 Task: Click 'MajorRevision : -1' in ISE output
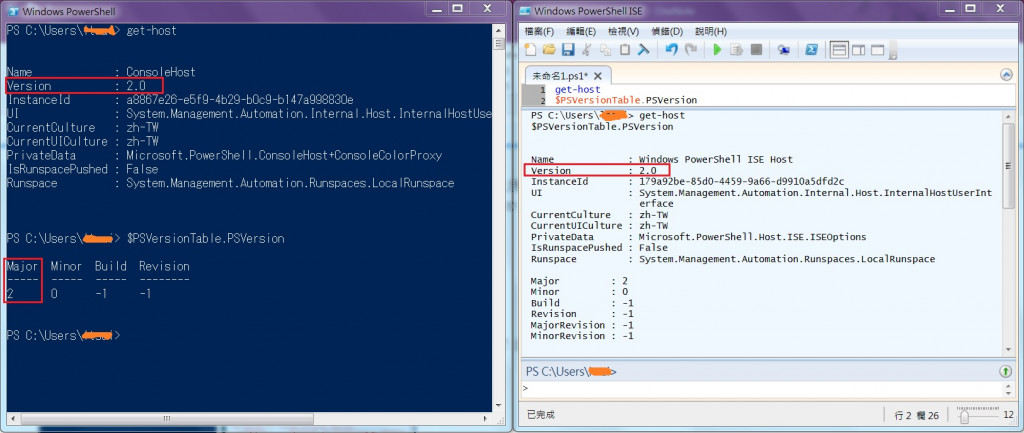point(582,325)
